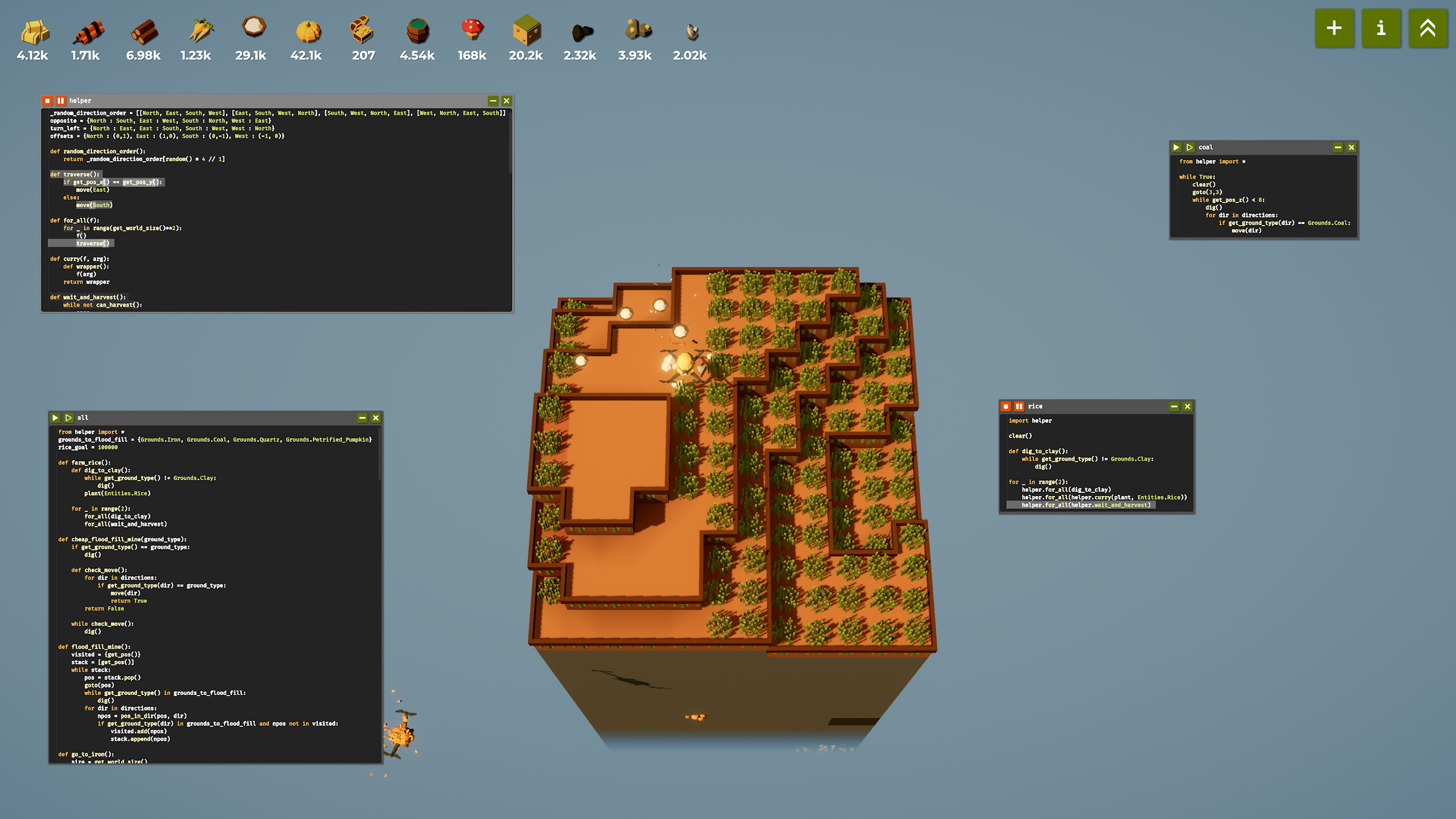Open a new code window with plus button

tap(1334, 28)
